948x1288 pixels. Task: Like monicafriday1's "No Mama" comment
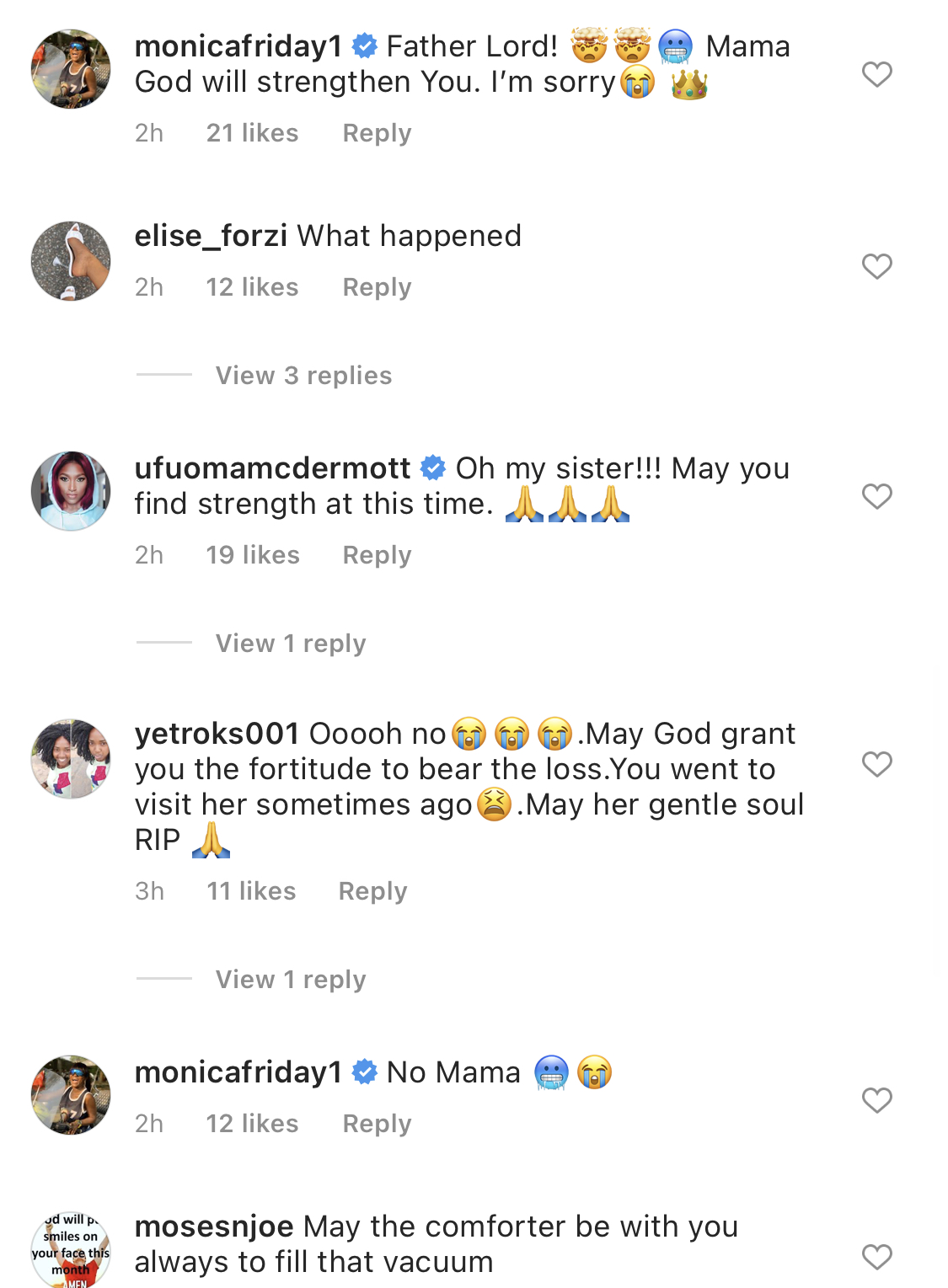coord(876,1100)
